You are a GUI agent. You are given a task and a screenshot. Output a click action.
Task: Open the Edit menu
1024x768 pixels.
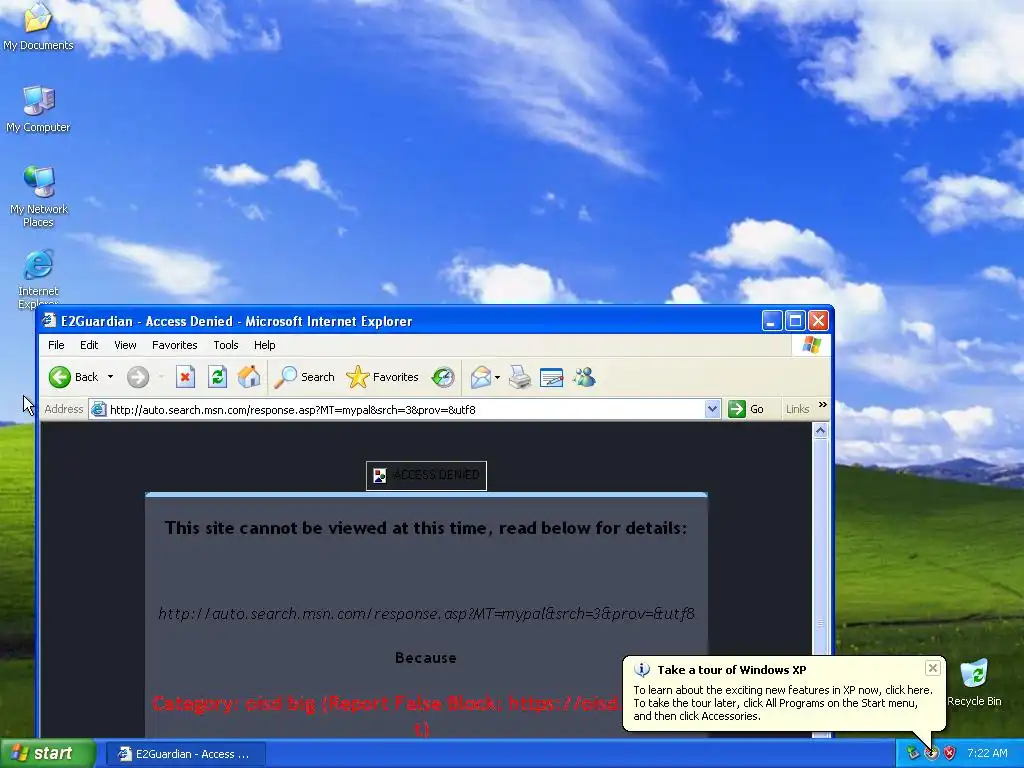pos(89,345)
